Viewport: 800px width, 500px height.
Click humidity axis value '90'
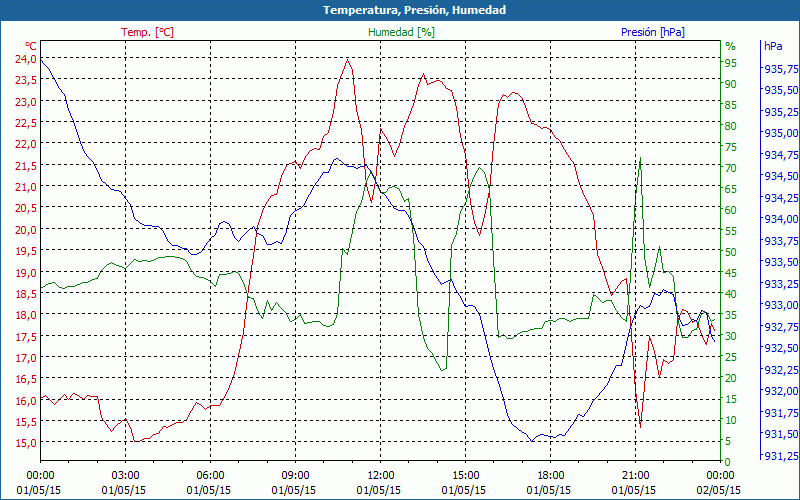pyautogui.click(x=731, y=84)
